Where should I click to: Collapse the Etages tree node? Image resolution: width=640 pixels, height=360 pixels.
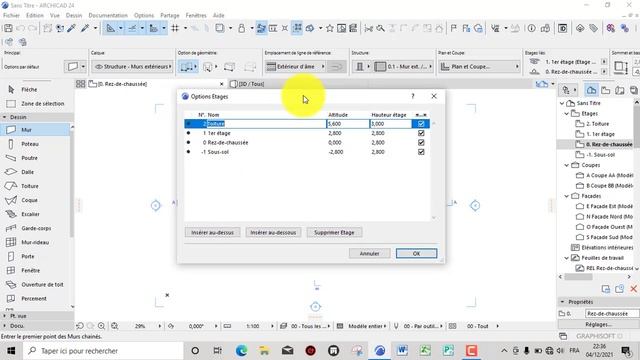click(x=567, y=113)
